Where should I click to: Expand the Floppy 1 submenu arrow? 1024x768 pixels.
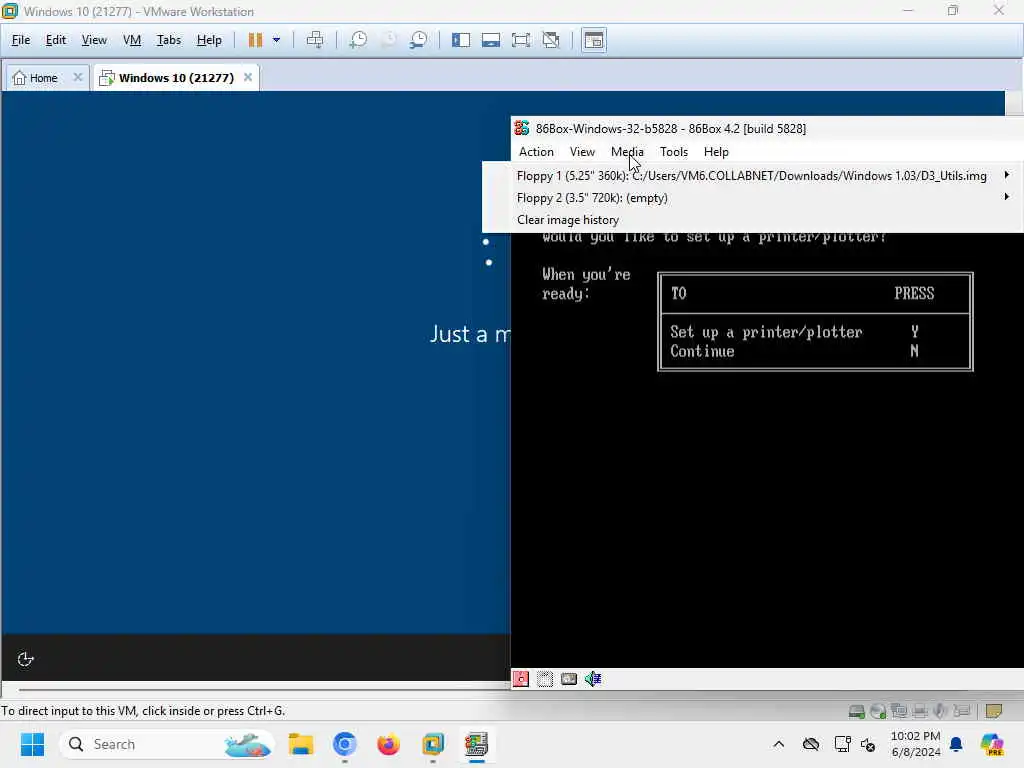pos(1007,175)
